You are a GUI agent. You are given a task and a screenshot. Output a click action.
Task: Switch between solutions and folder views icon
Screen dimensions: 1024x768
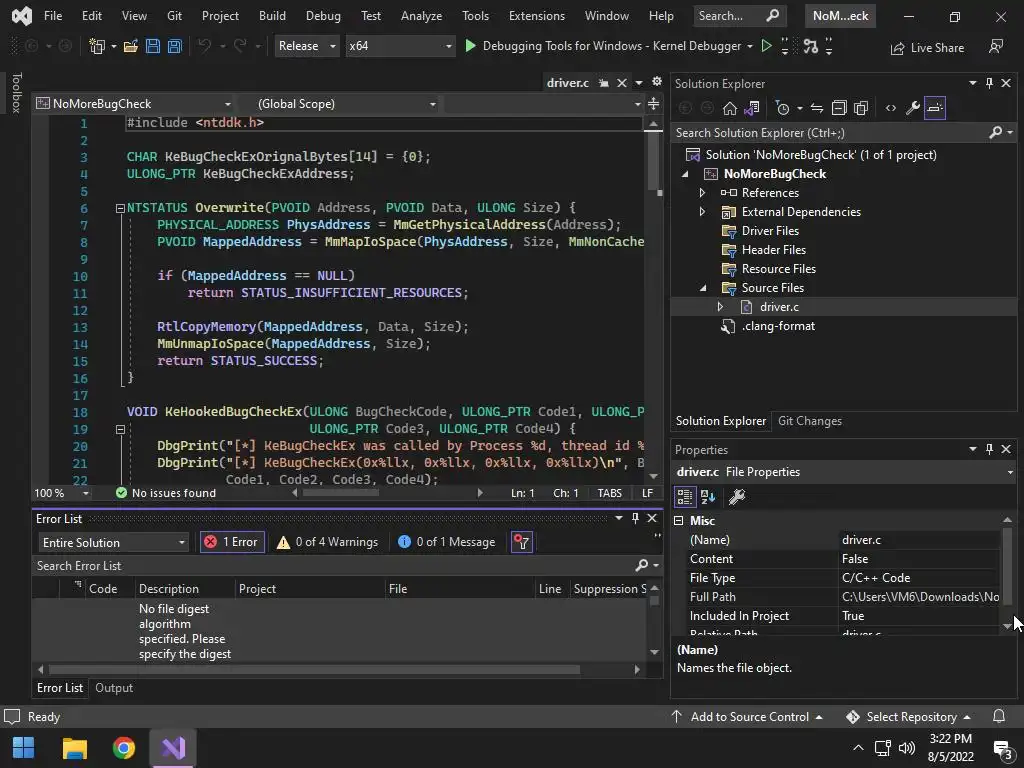(752, 108)
